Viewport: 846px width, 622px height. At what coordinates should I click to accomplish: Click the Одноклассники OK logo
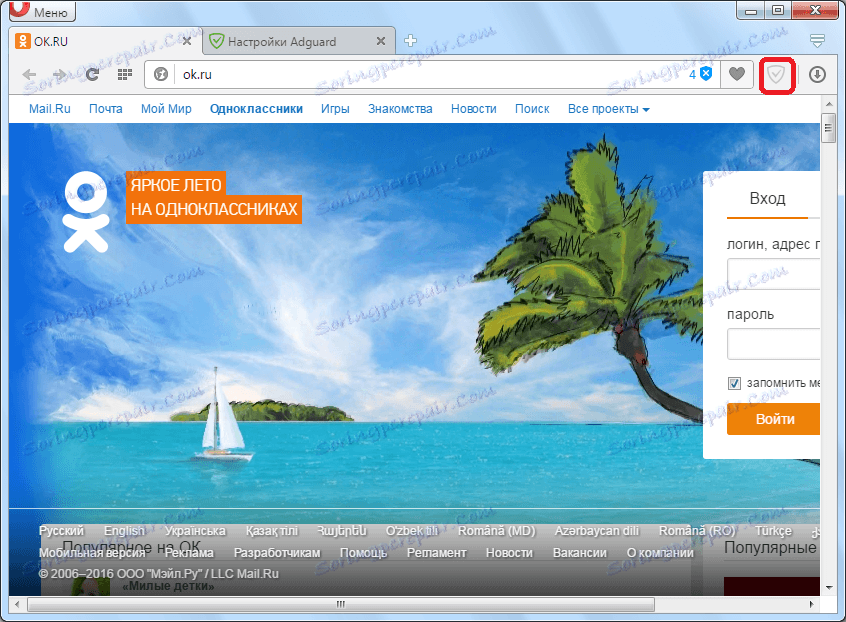tap(86, 211)
